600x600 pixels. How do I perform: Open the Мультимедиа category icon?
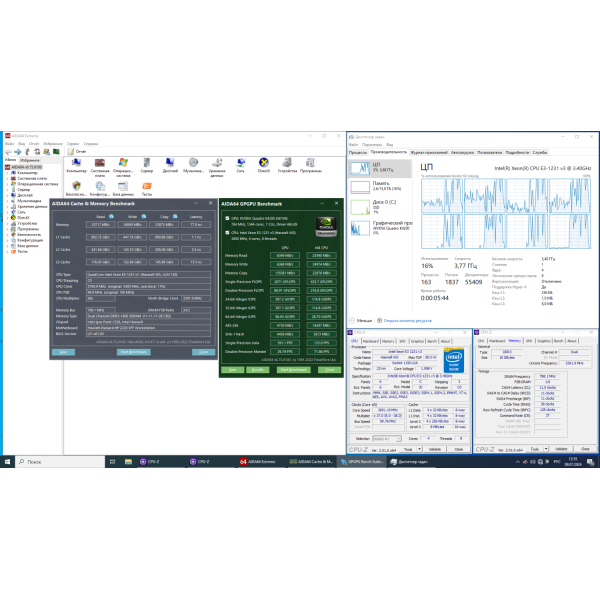point(194,166)
